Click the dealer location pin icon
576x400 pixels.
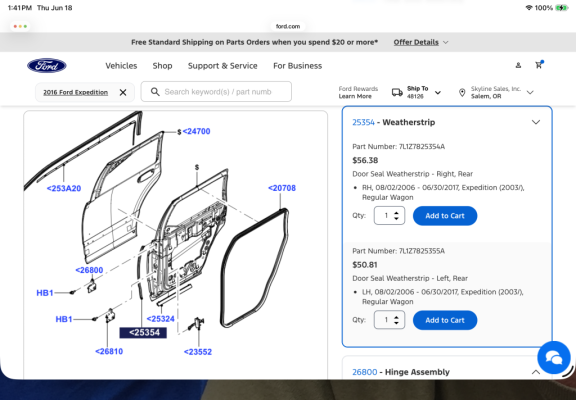pos(462,92)
